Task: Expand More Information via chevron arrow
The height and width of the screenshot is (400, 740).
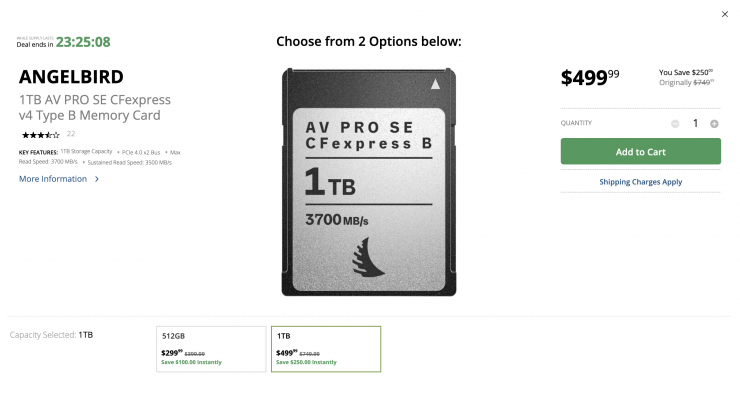Action: [x=97, y=179]
